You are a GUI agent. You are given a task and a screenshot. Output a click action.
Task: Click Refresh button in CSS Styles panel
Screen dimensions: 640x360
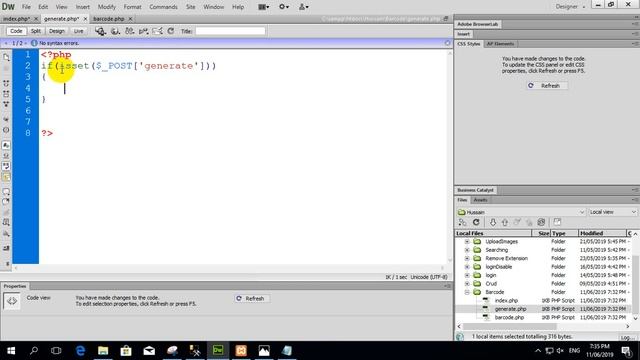[x=546, y=86]
